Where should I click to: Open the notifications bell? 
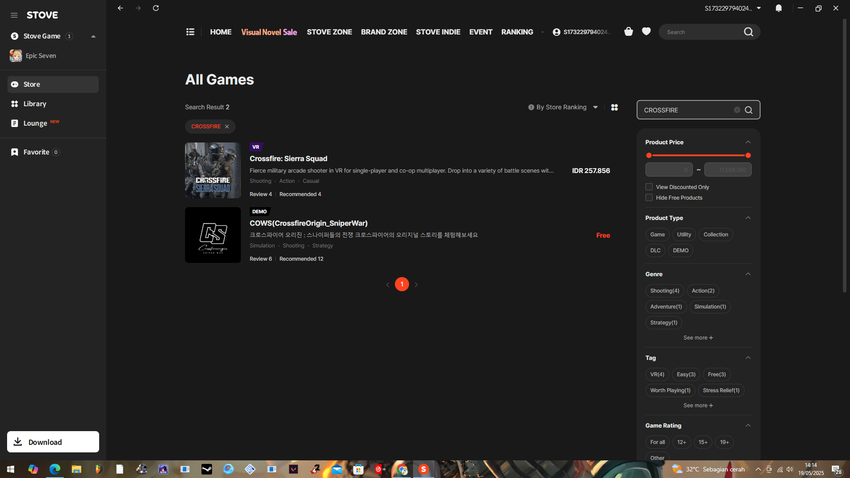click(778, 8)
